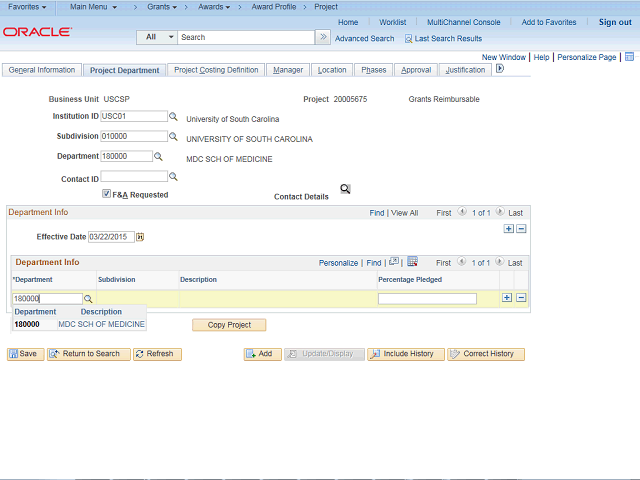Click View All in outer Department Info

point(404,213)
